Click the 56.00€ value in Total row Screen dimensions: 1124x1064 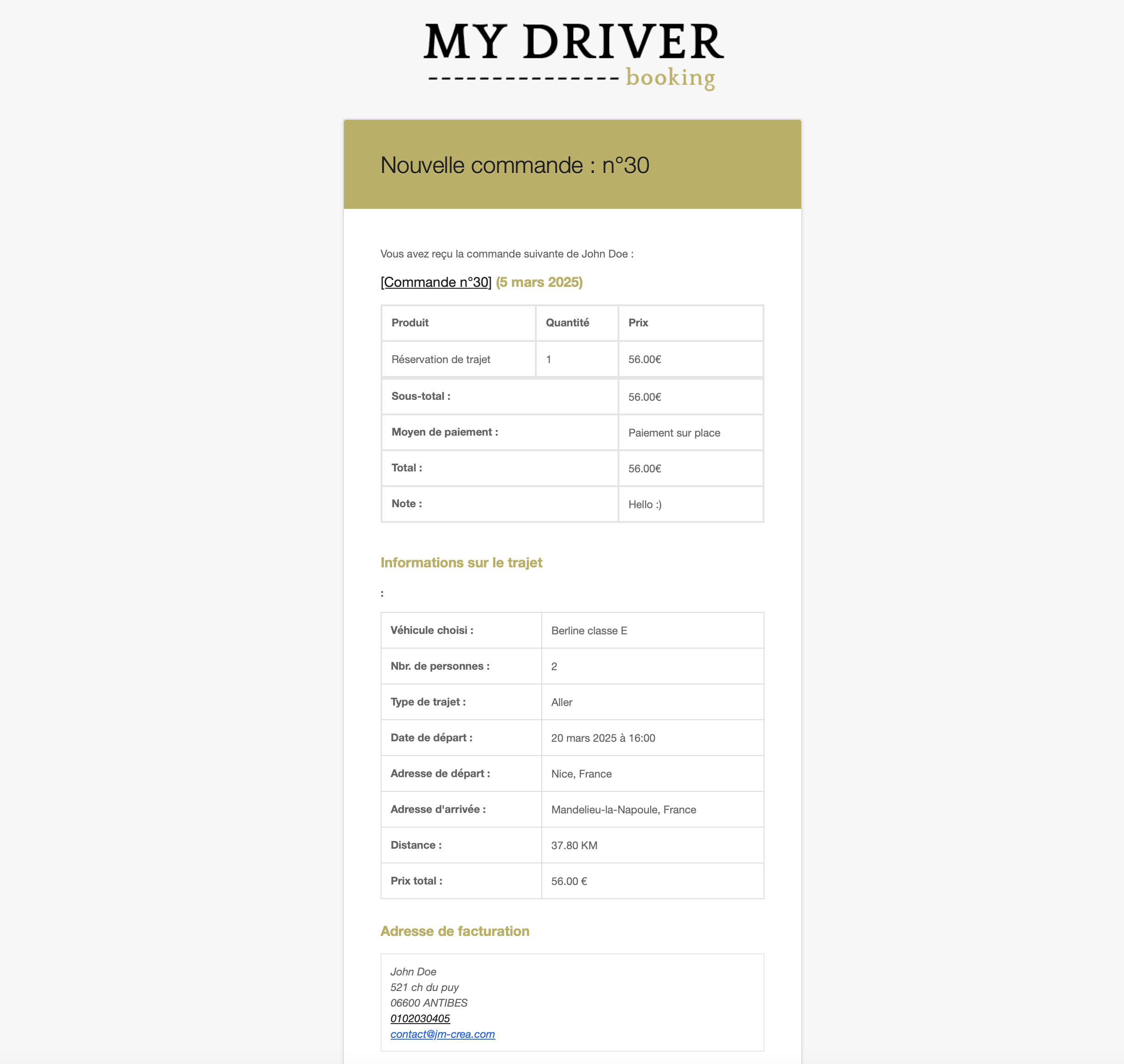[x=645, y=469]
